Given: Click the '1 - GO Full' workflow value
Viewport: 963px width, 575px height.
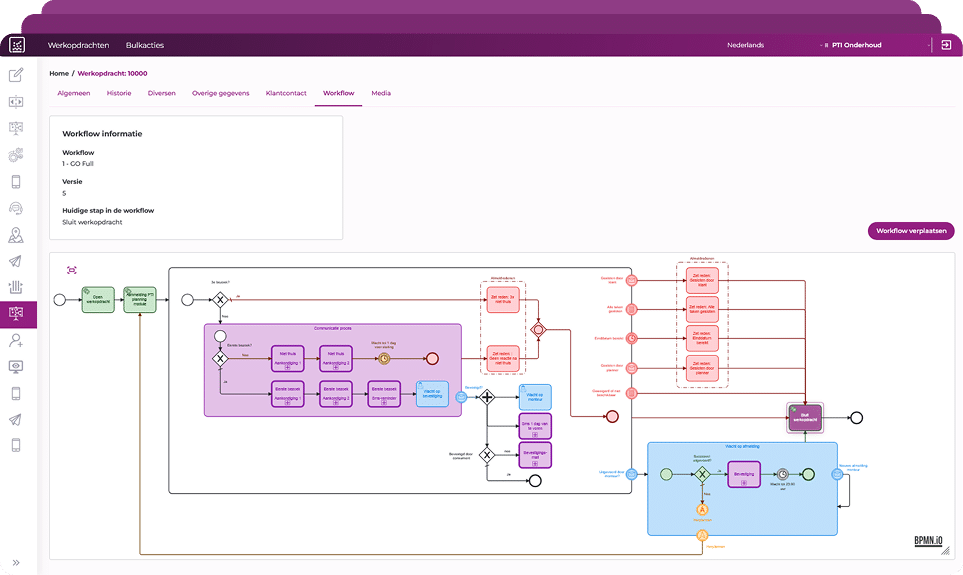Looking at the screenshot, I should click(x=78, y=164).
